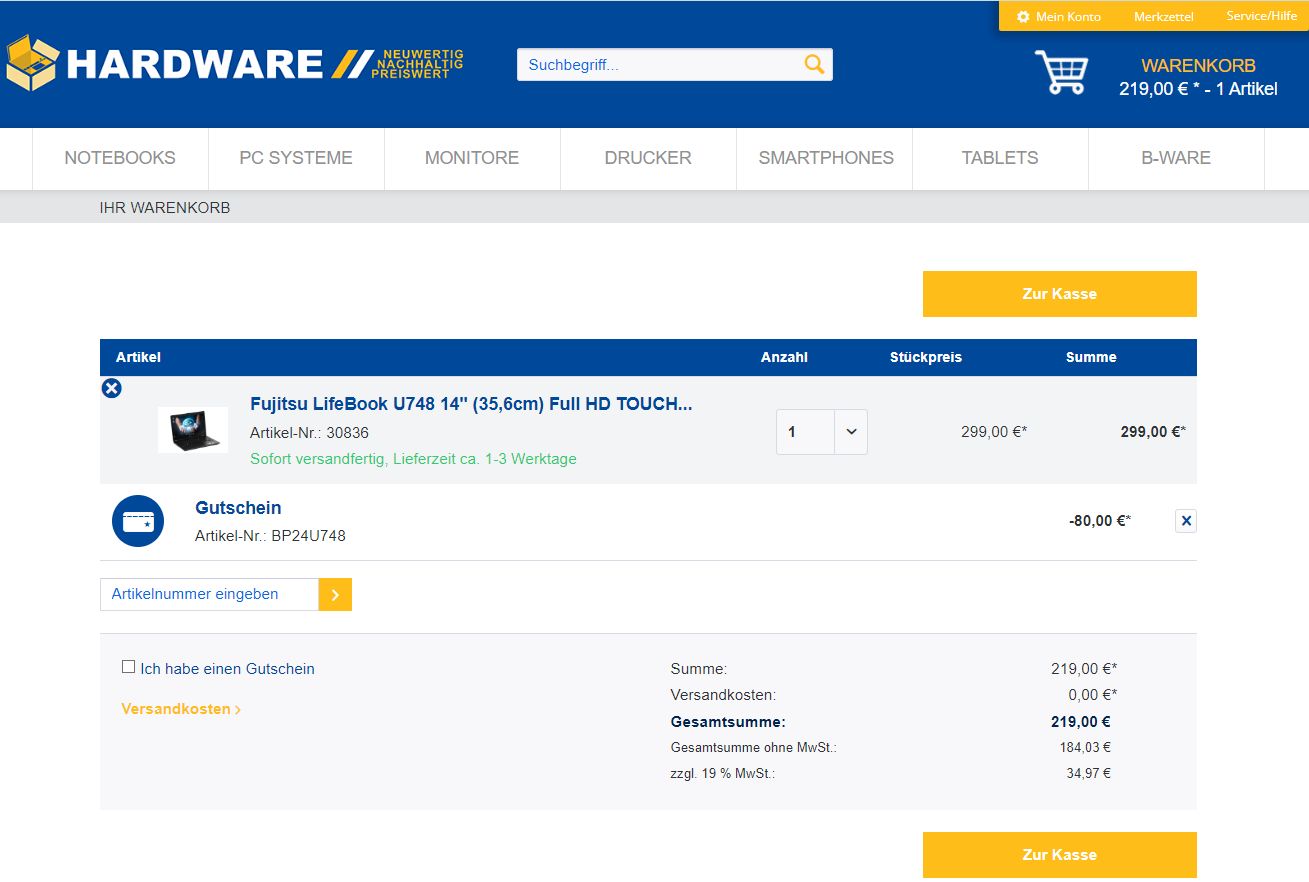
Task: Open the Fujitsu LifeBook U748 product title
Action: click(471, 404)
